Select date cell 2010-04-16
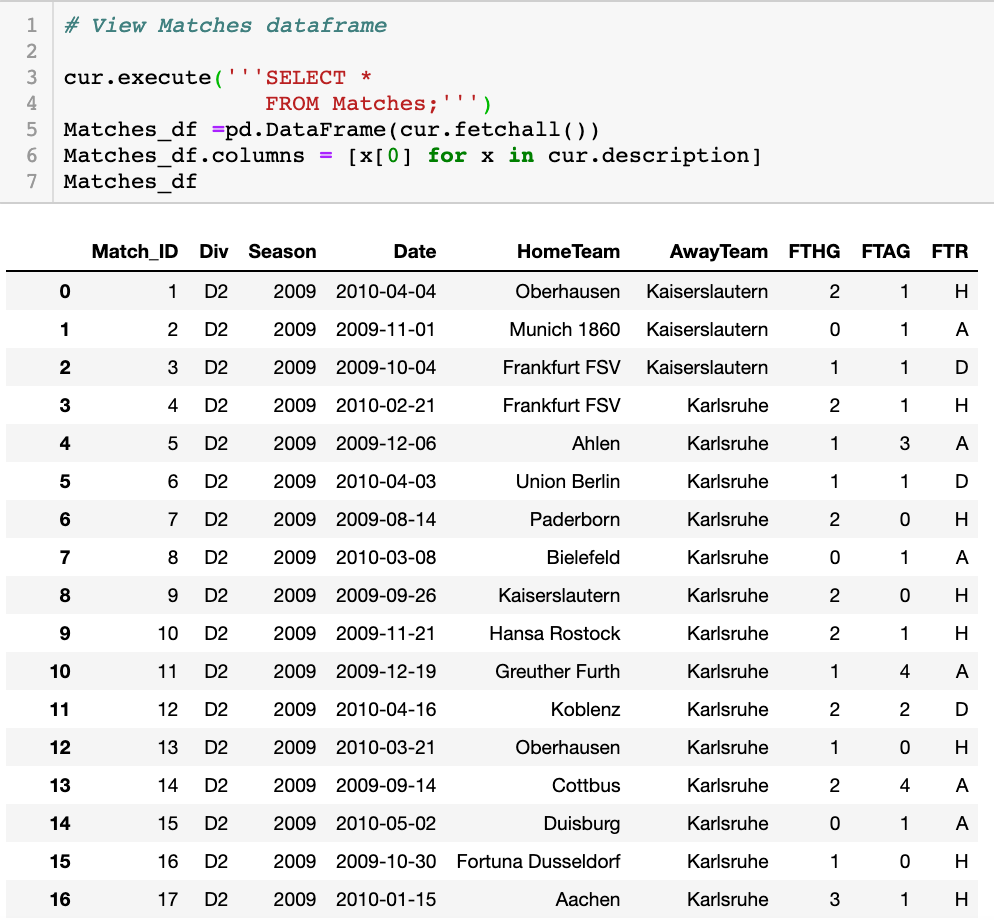Viewport: 994px width, 920px height. point(386,709)
